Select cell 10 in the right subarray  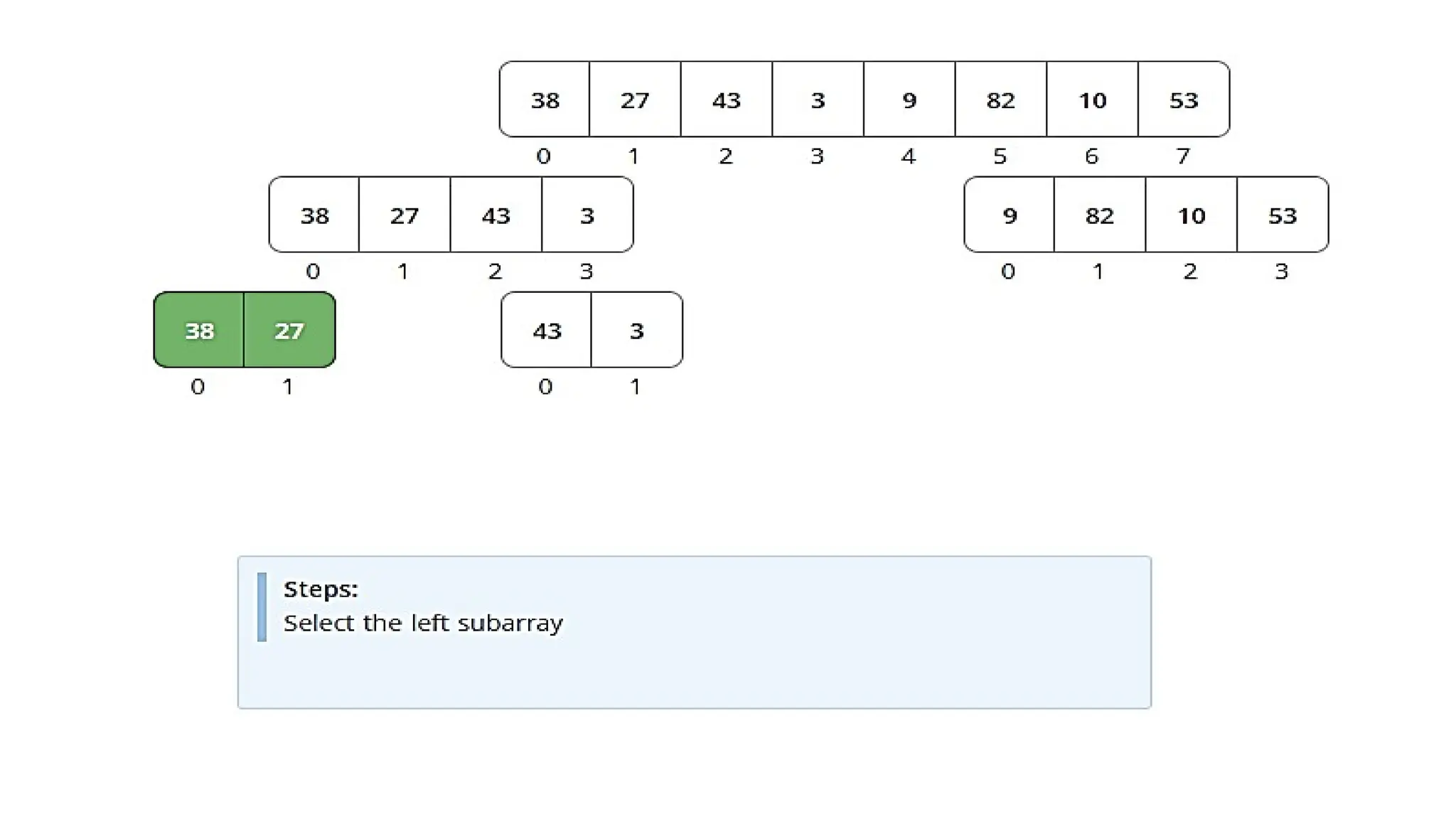point(1191,215)
